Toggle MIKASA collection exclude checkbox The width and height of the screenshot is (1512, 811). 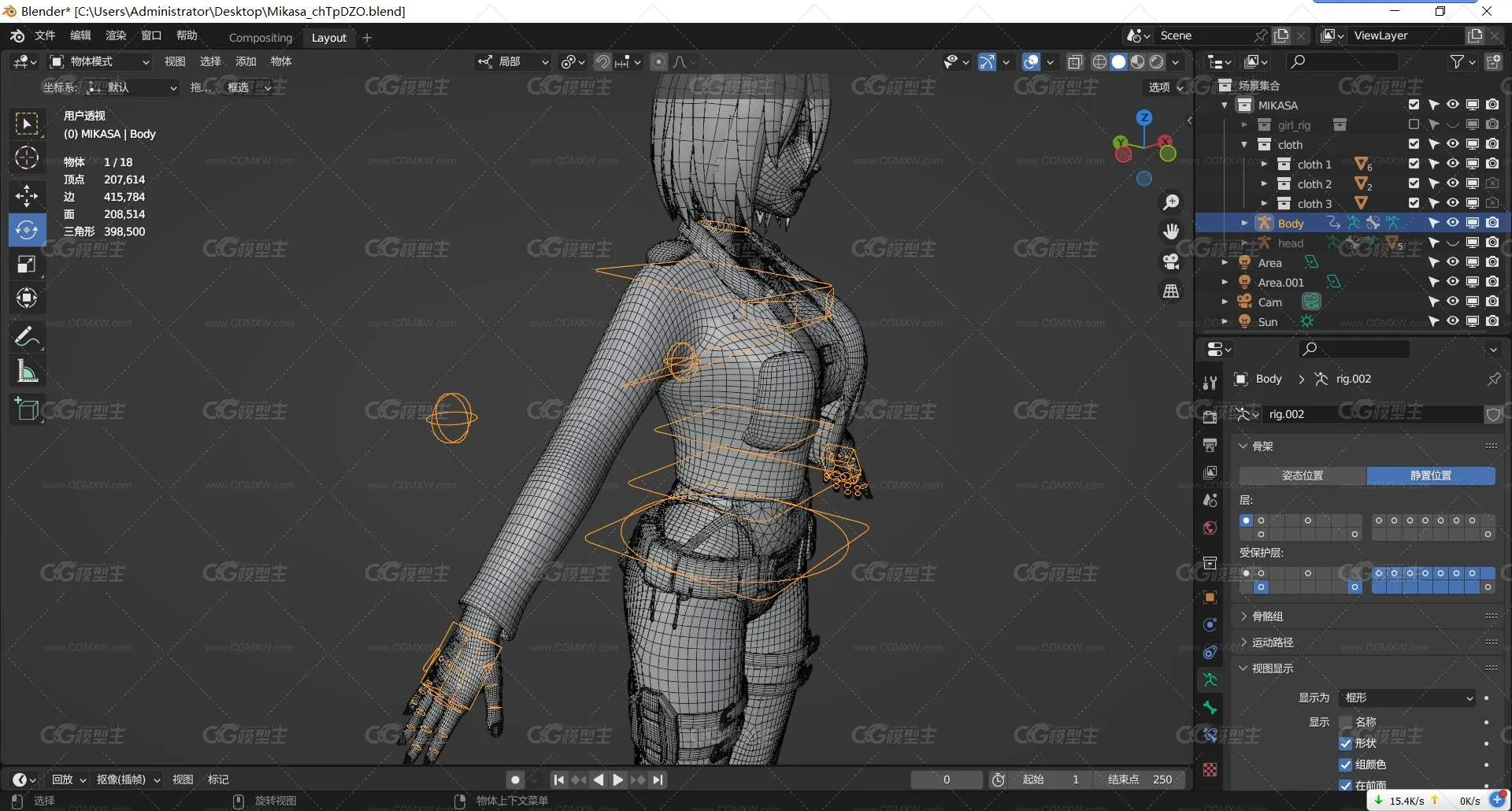click(1414, 105)
